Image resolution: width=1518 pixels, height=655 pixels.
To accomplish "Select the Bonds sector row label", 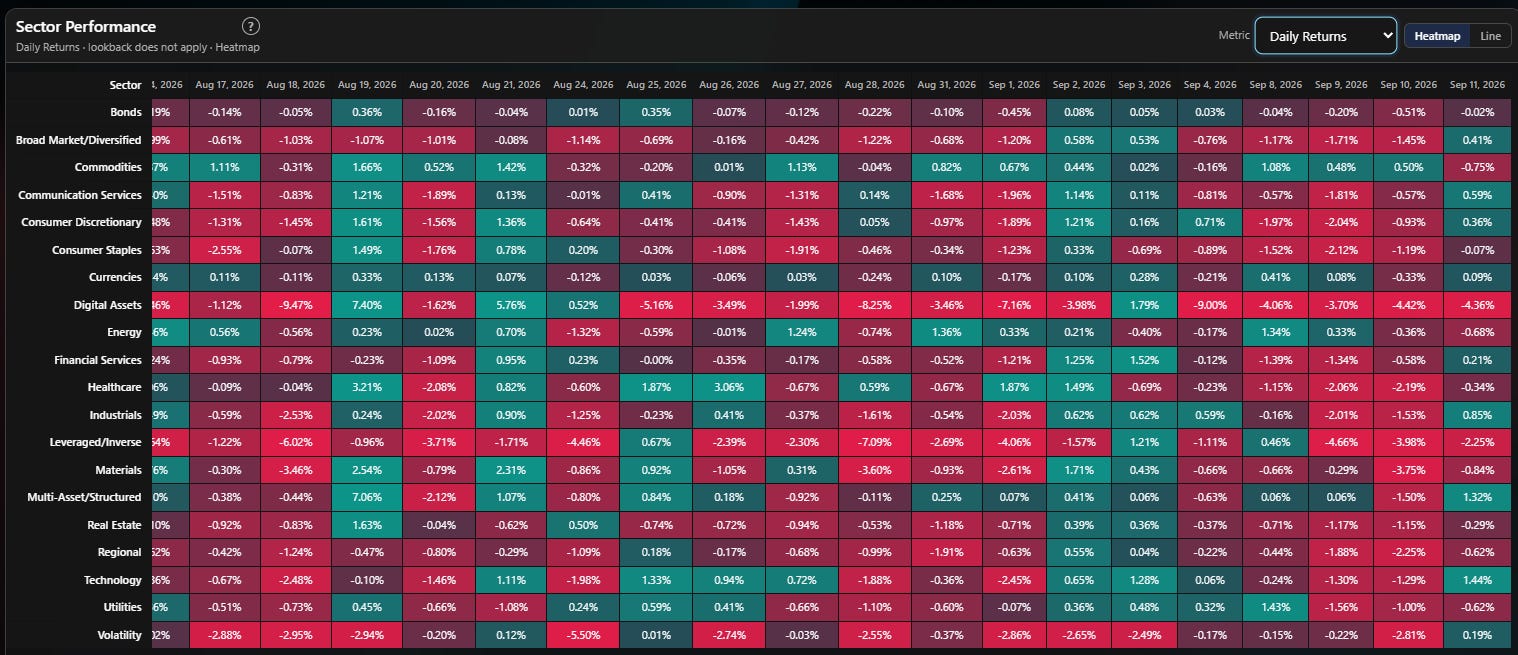I will coord(126,112).
